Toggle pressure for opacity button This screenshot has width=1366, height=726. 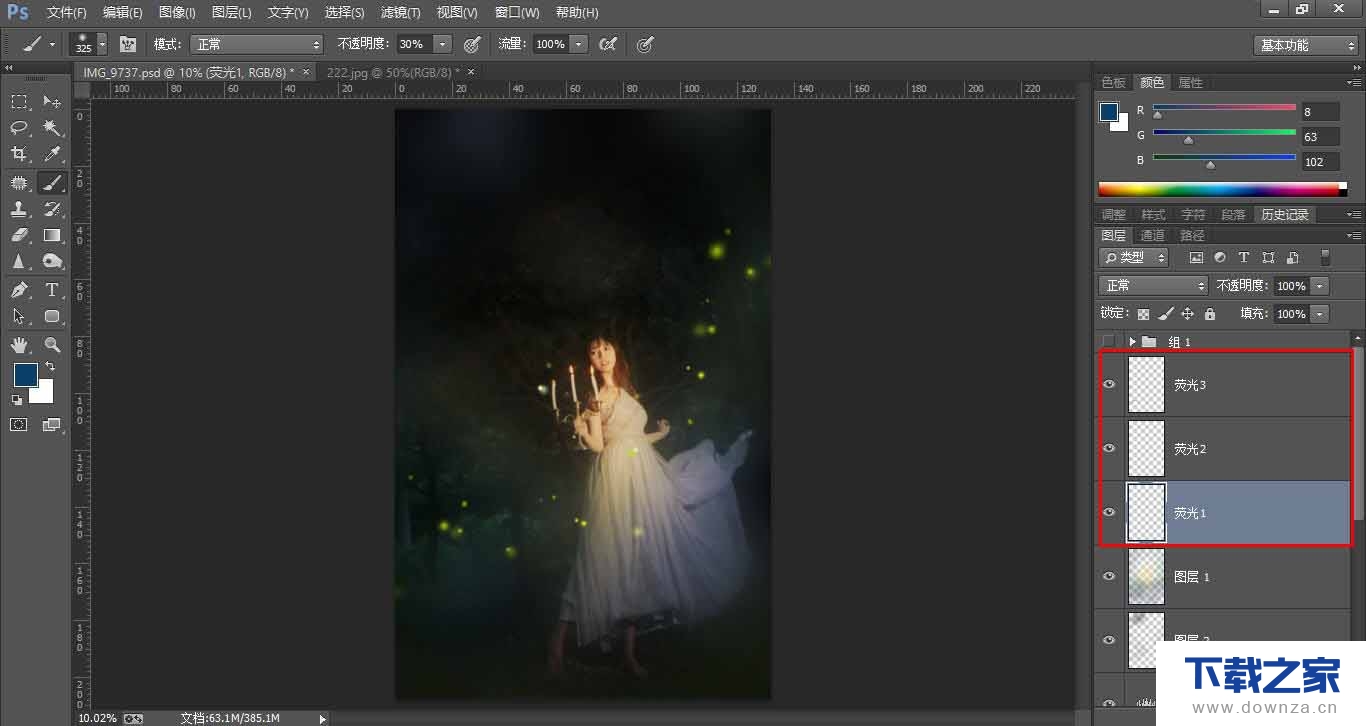point(472,44)
